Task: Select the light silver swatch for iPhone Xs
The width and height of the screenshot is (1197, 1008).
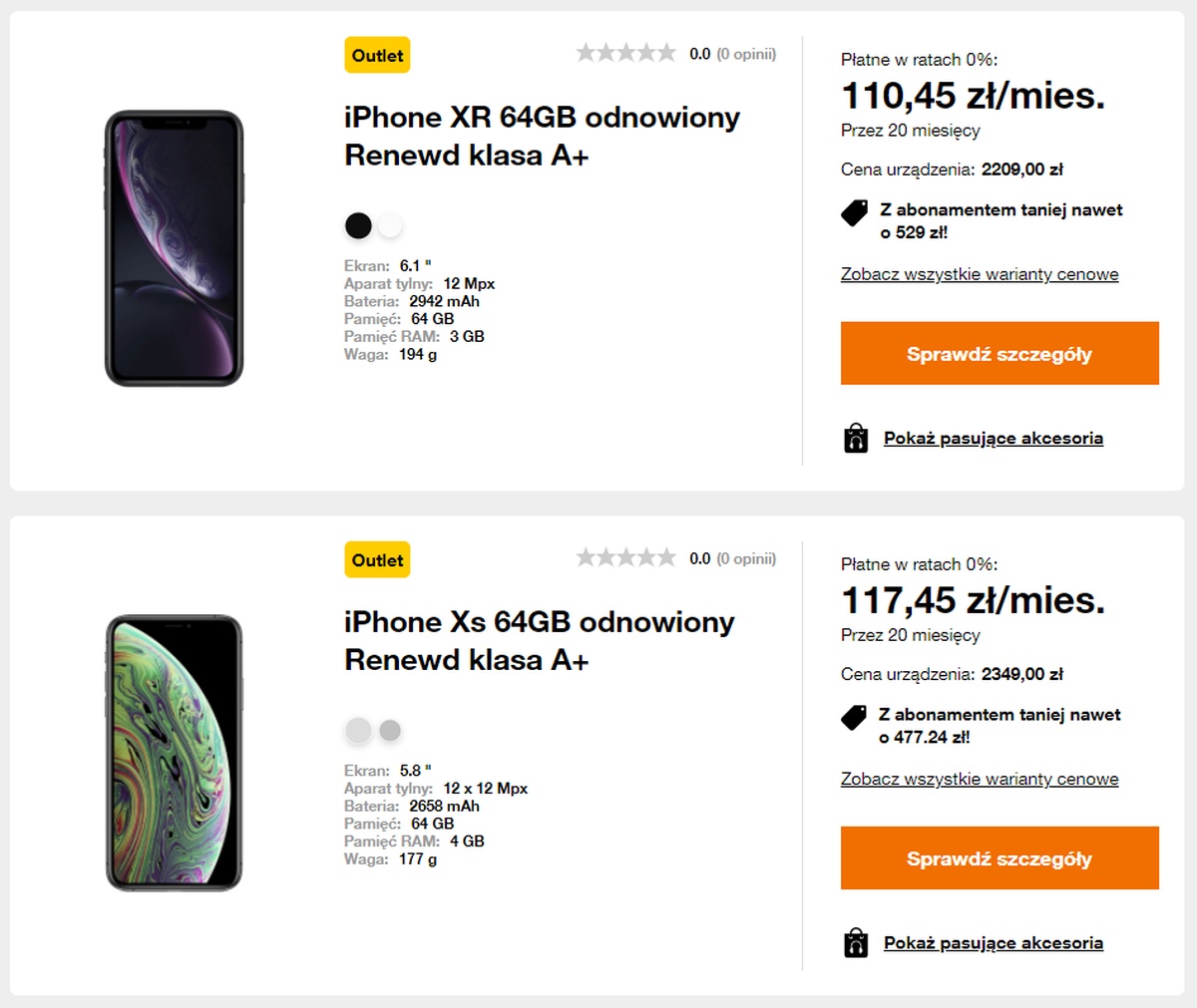Action: (358, 731)
